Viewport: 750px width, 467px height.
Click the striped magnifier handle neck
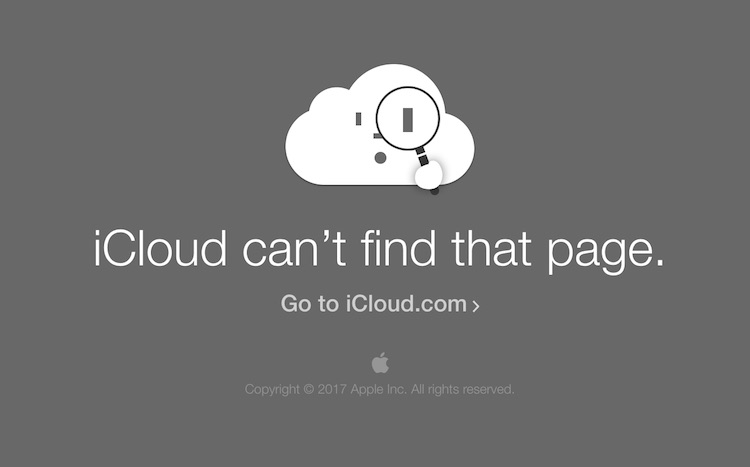coord(421,157)
